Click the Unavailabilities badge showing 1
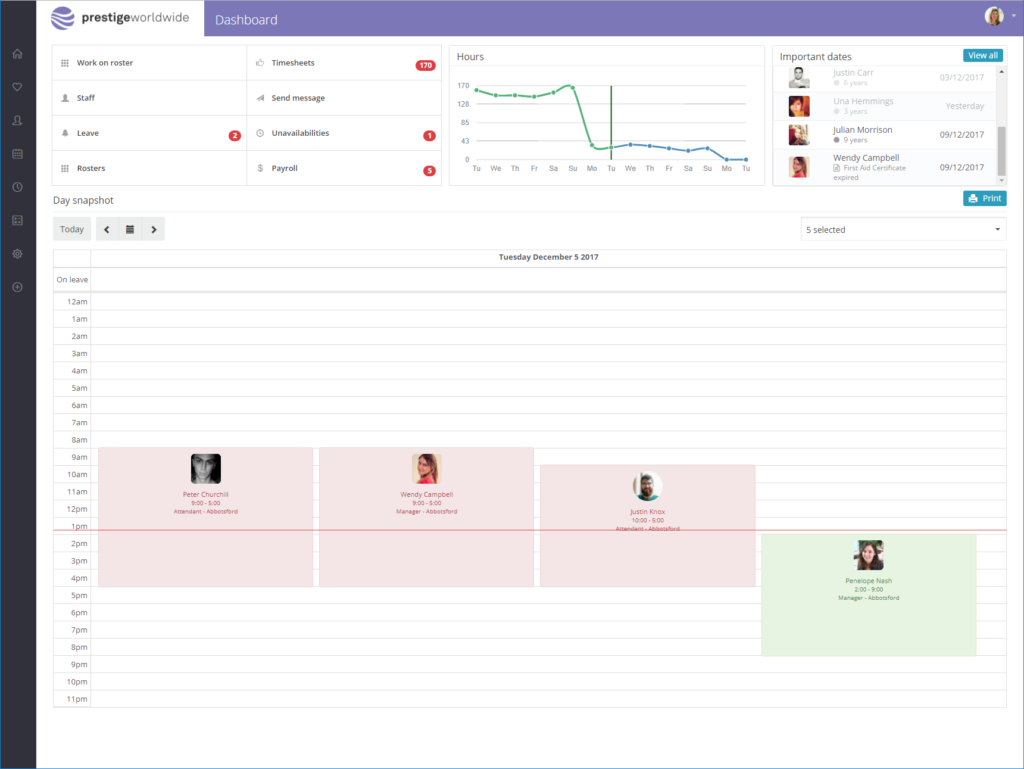Viewport: 1024px width, 769px height. click(x=429, y=136)
